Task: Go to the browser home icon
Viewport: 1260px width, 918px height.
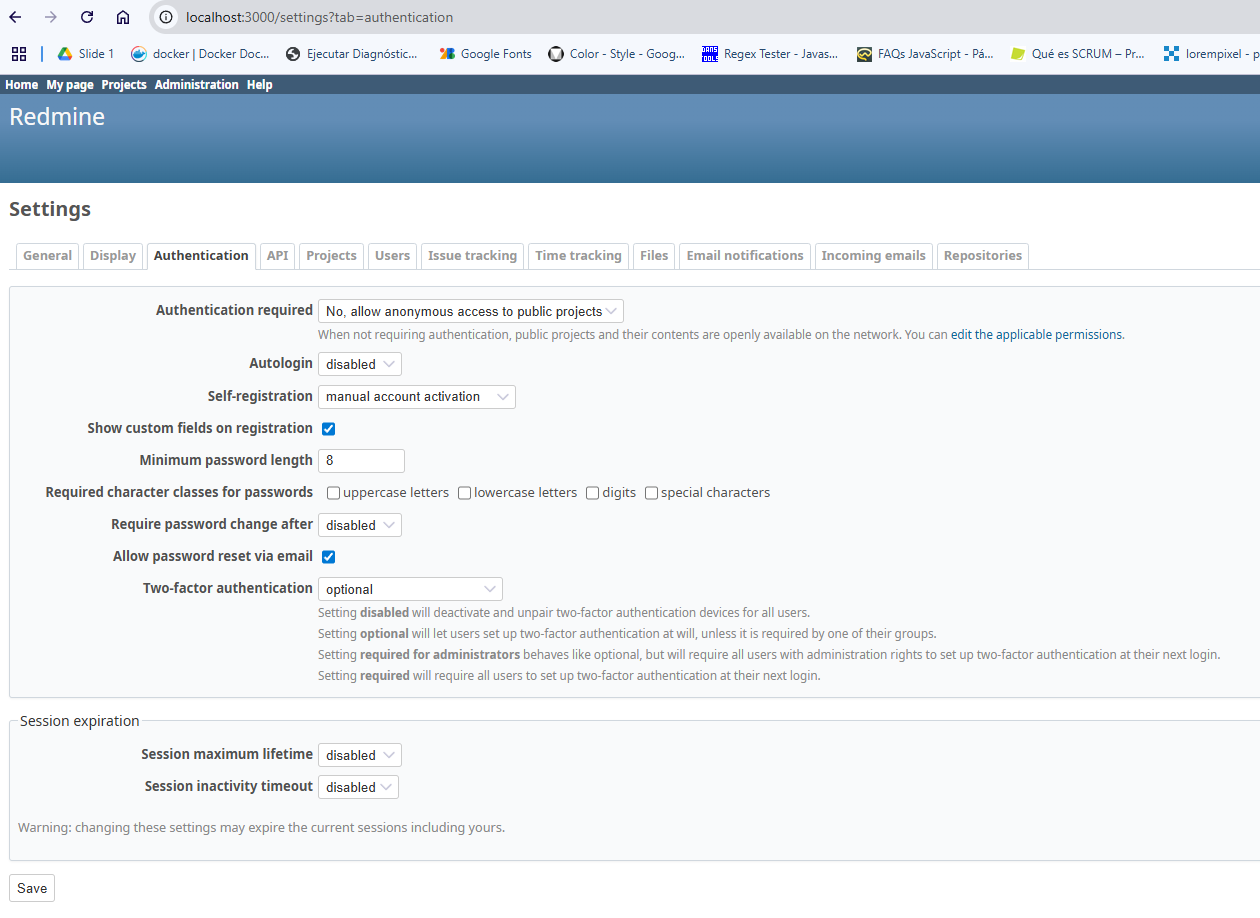Action: pyautogui.click(x=123, y=17)
